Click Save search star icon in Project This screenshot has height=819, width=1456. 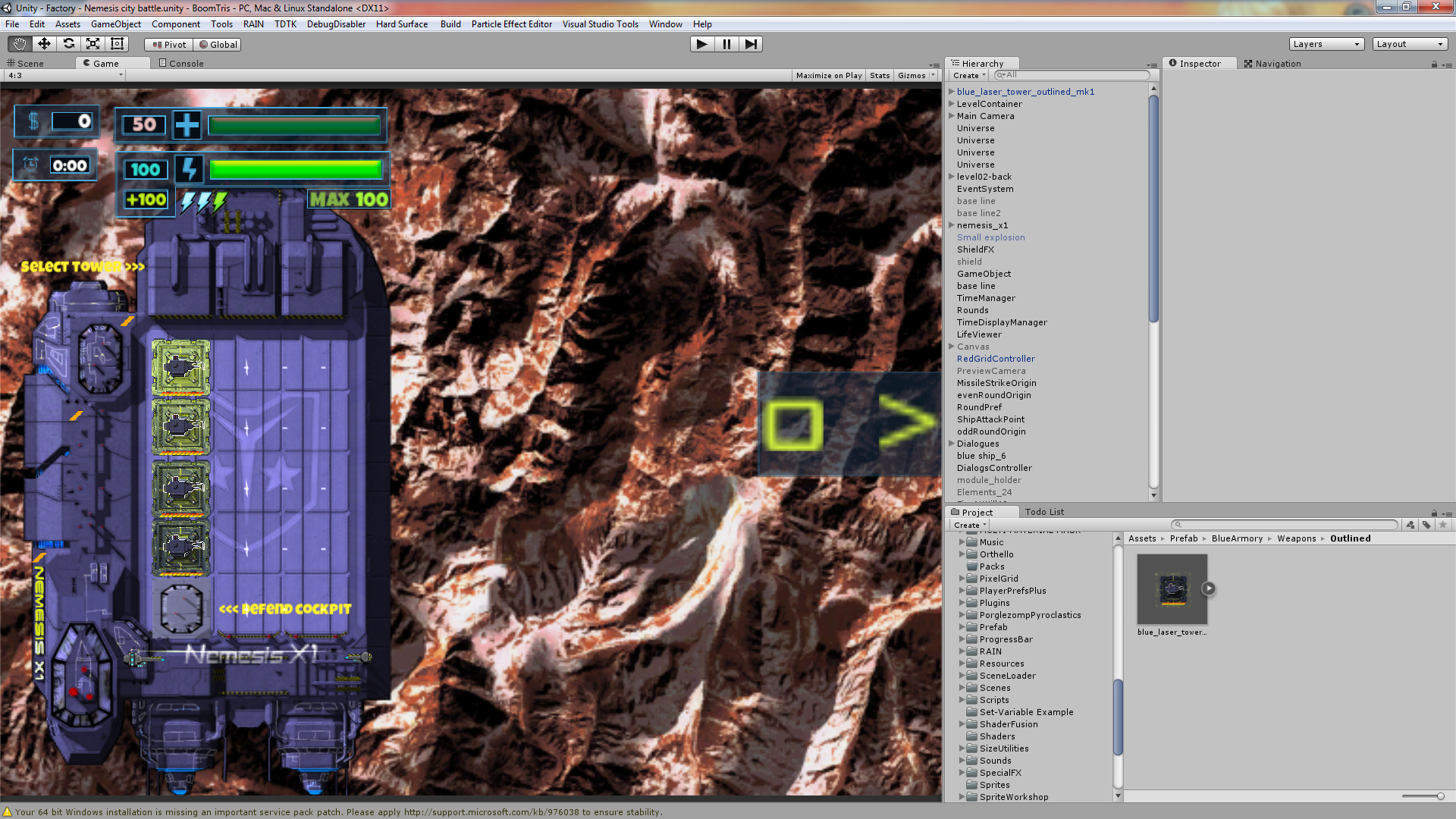(1443, 525)
